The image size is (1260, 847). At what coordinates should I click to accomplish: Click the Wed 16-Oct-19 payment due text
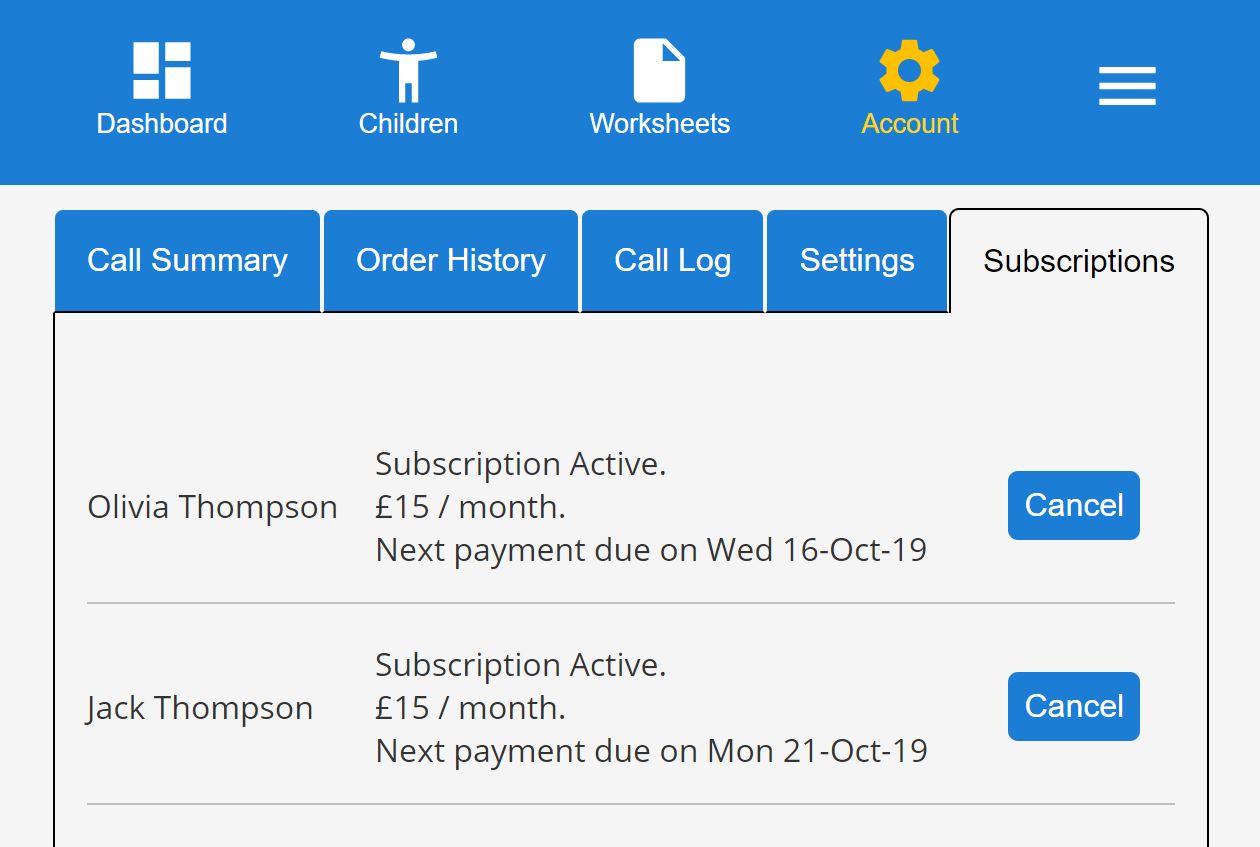click(816, 550)
